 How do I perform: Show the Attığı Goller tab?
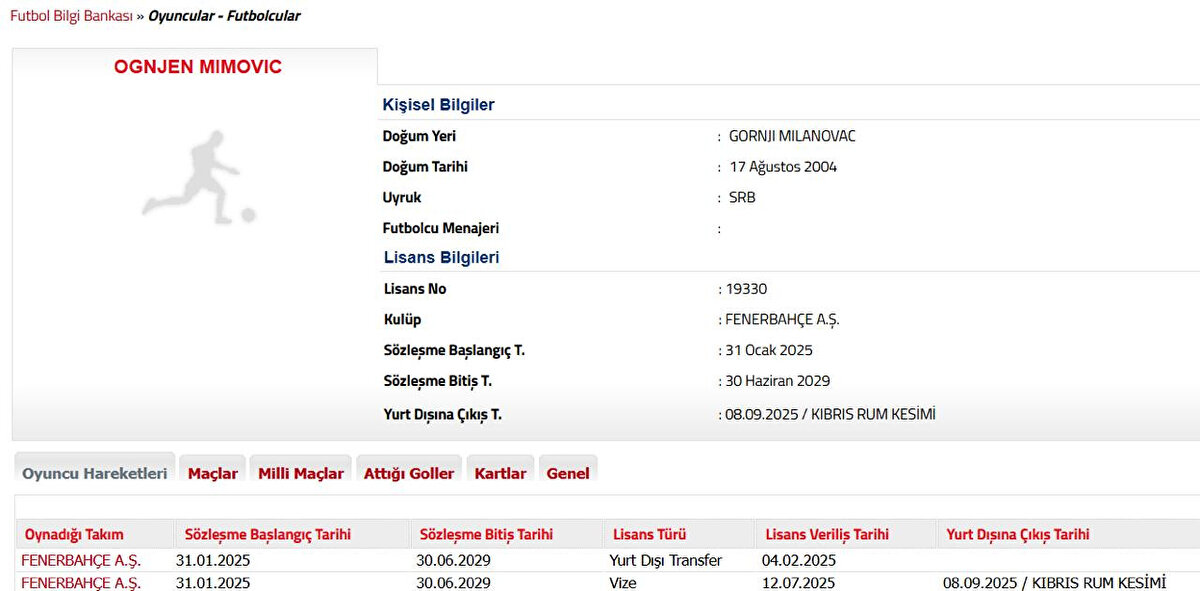click(x=409, y=473)
